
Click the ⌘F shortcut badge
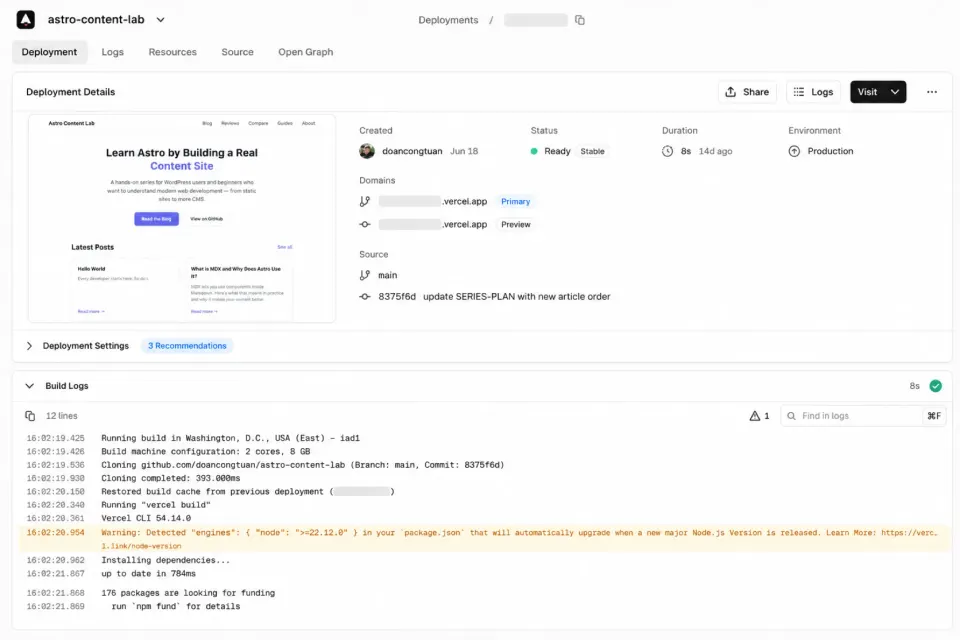click(x=934, y=416)
